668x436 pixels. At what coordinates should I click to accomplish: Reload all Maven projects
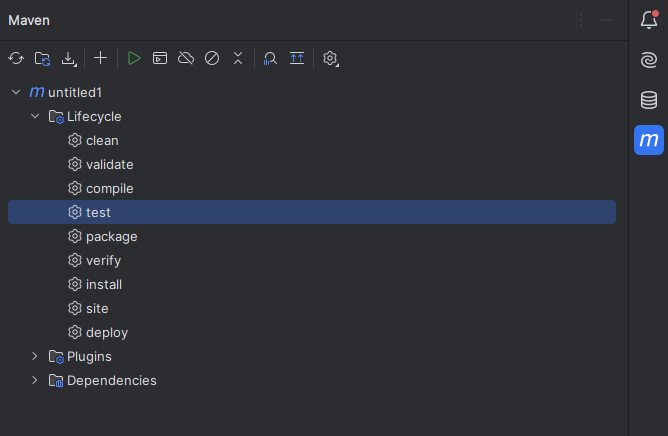pyautogui.click(x=16, y=59)
